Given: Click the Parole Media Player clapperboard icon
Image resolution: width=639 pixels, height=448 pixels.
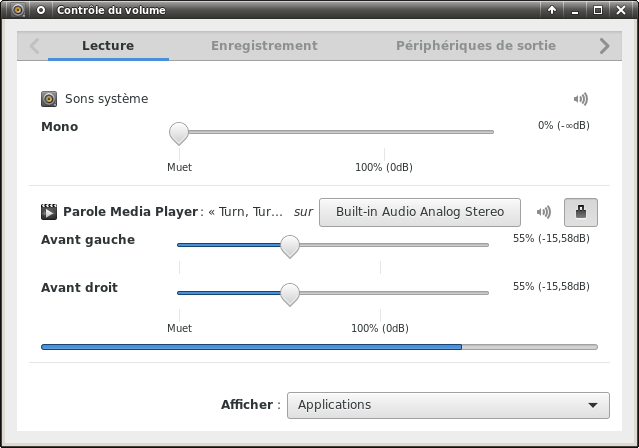Looking at the screenshot, I should (49, 212).
